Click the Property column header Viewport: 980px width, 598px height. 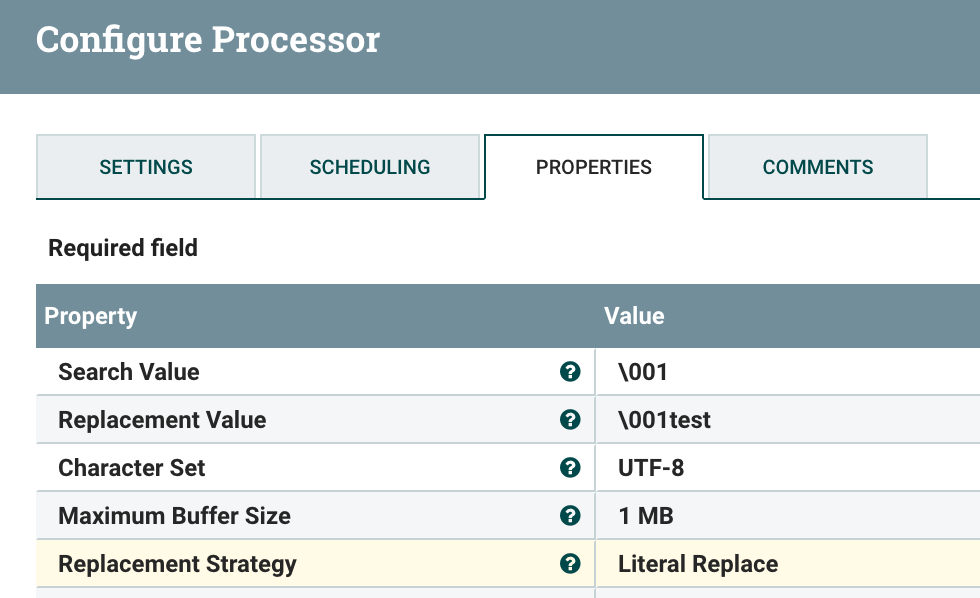pos(91,316)
